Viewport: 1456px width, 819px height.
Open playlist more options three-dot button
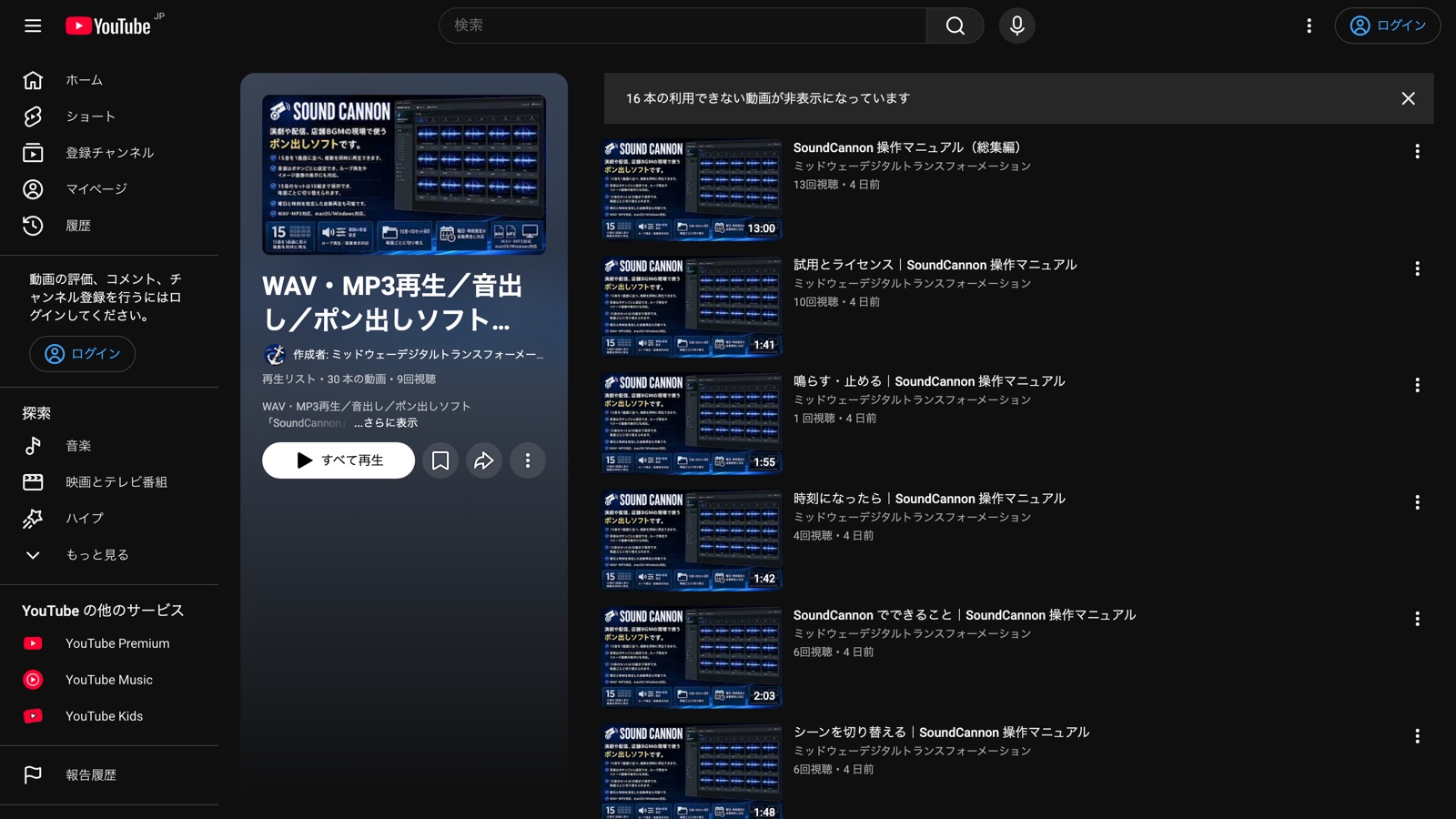(528, 460)
